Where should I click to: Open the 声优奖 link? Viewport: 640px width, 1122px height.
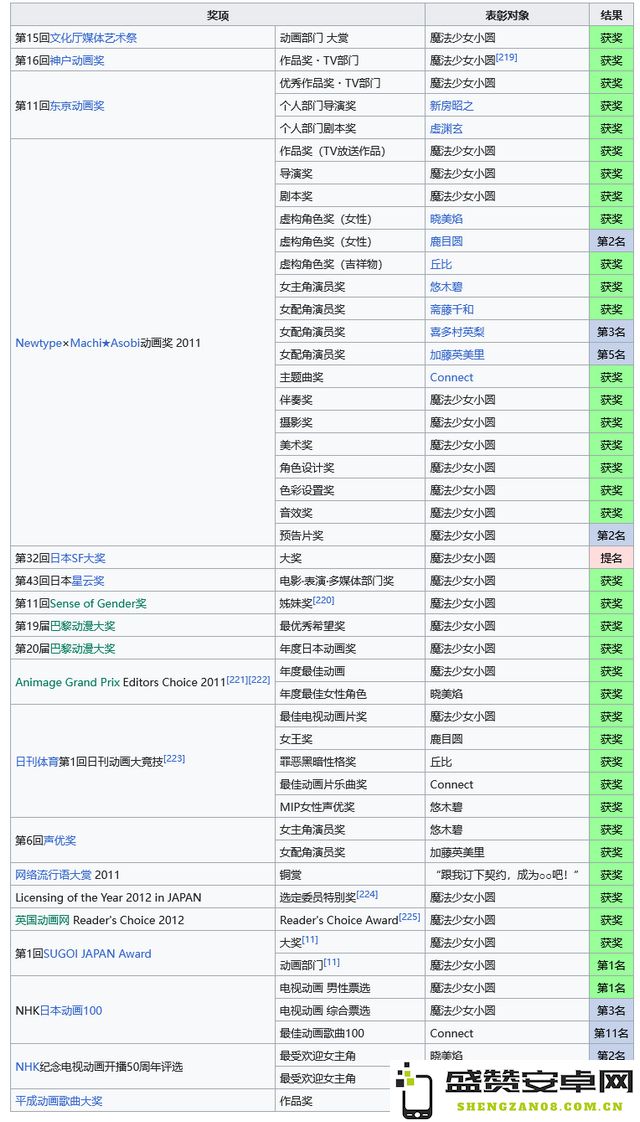coord(60,841)
